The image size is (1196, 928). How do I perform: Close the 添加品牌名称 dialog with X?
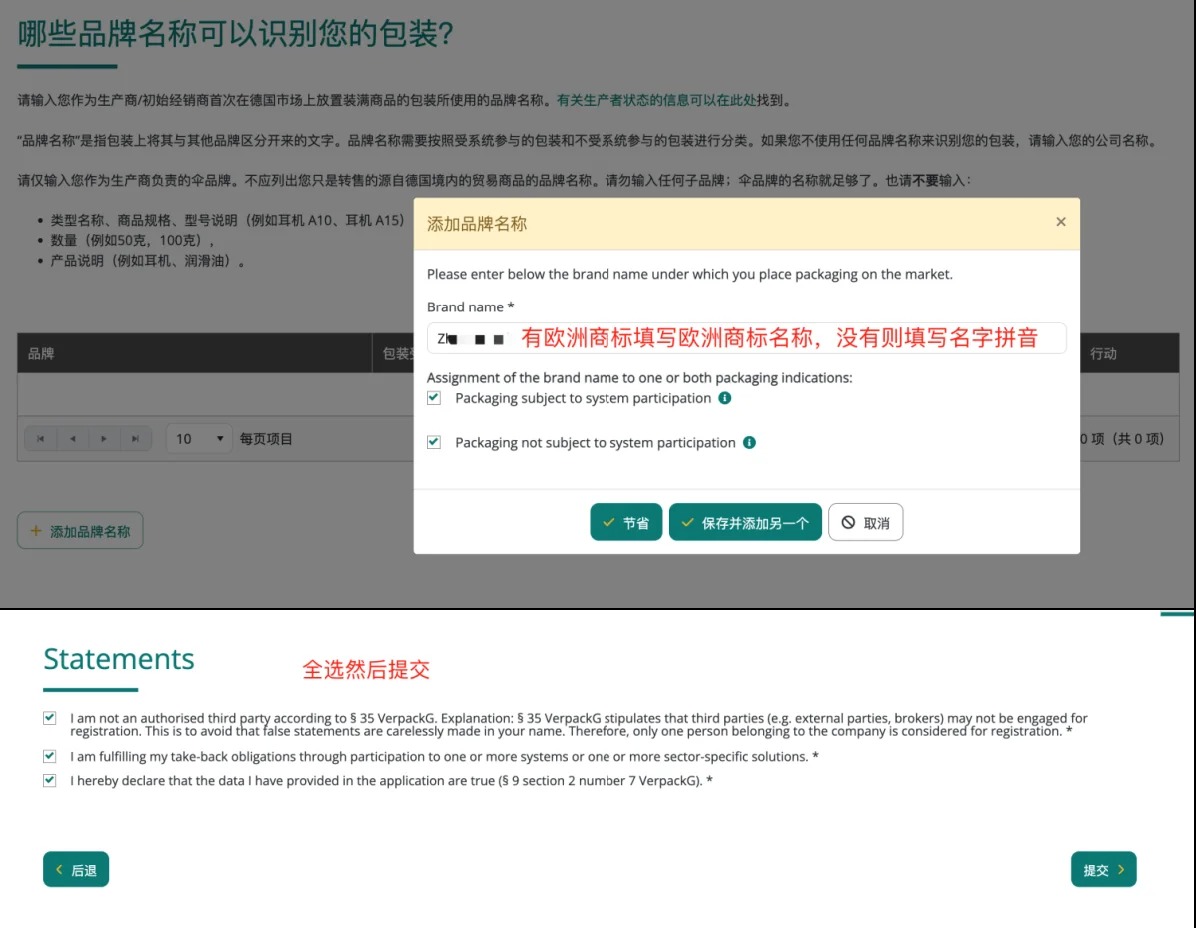[1061, 222]
